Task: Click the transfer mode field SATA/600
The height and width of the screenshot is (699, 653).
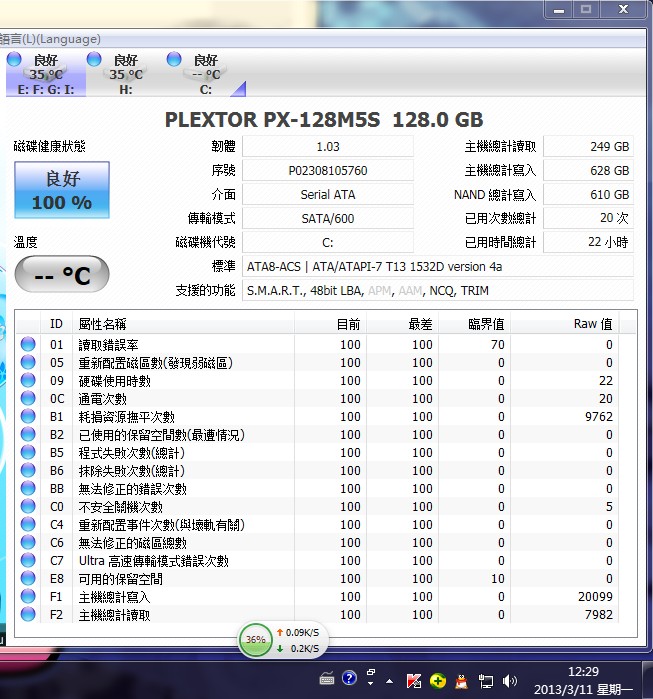Action: coord(328,219)
